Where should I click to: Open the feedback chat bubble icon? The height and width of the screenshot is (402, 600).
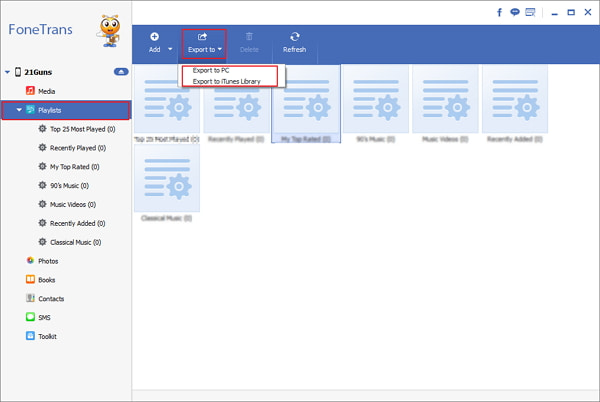(x=515, y=12)
